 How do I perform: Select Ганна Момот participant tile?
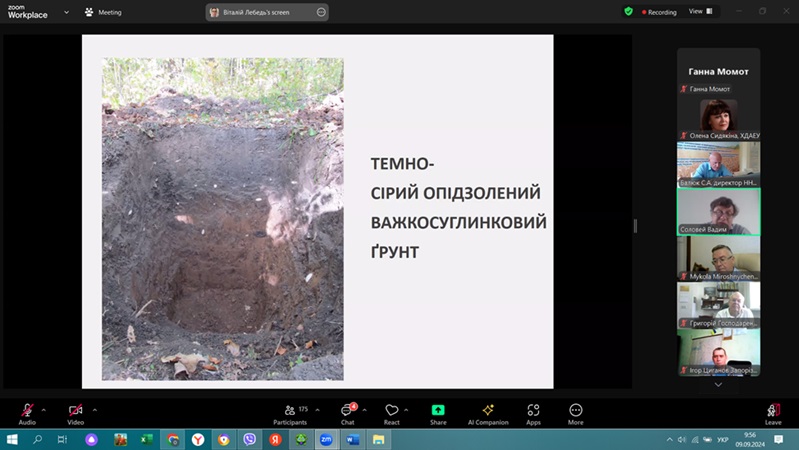718,72
